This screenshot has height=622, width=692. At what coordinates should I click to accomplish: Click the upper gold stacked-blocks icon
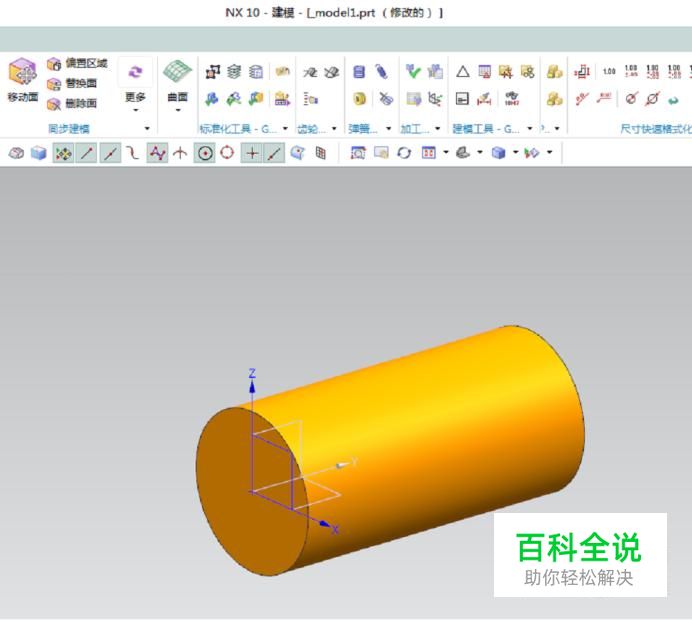pyautogui.click(x=554, y=72)
